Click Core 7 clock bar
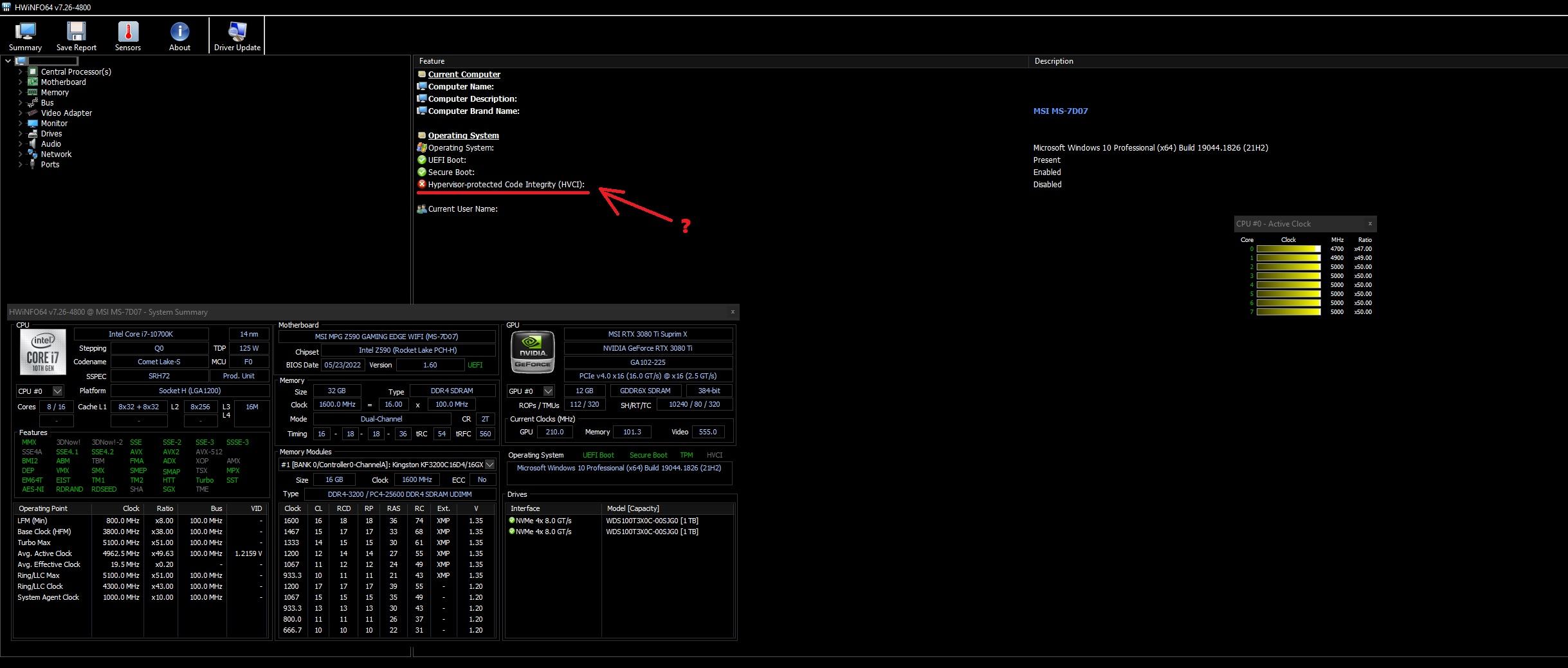This screenshot has width=1568, height=668. [x=1288, y=311]
